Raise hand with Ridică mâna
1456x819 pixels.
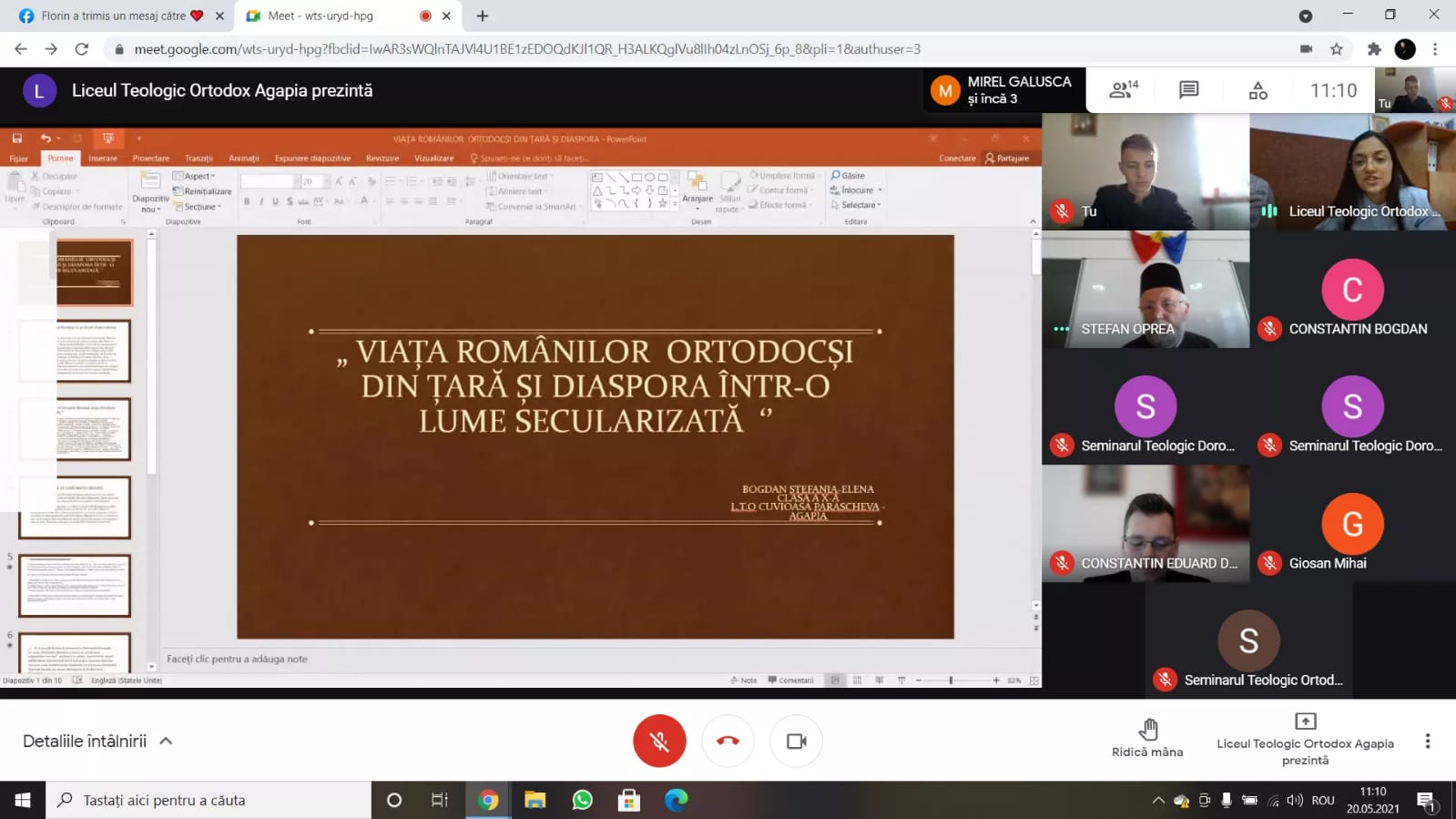pos(1147,738)
